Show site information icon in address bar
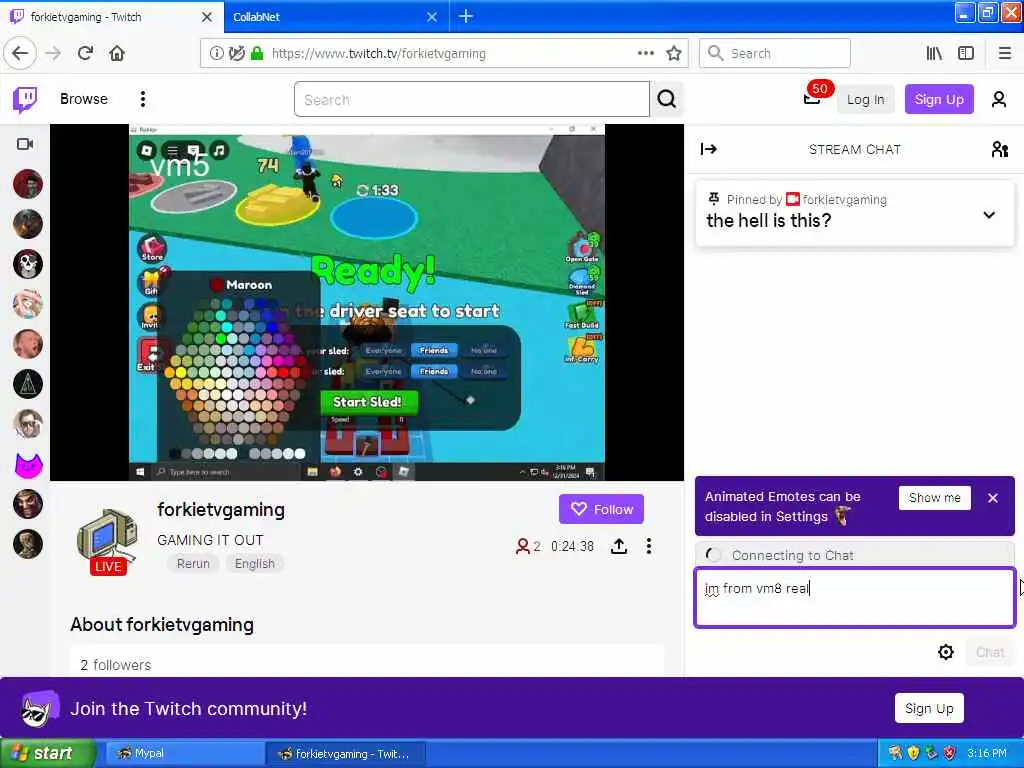The width and height of the screenshot is (1024, 768). 216,54
